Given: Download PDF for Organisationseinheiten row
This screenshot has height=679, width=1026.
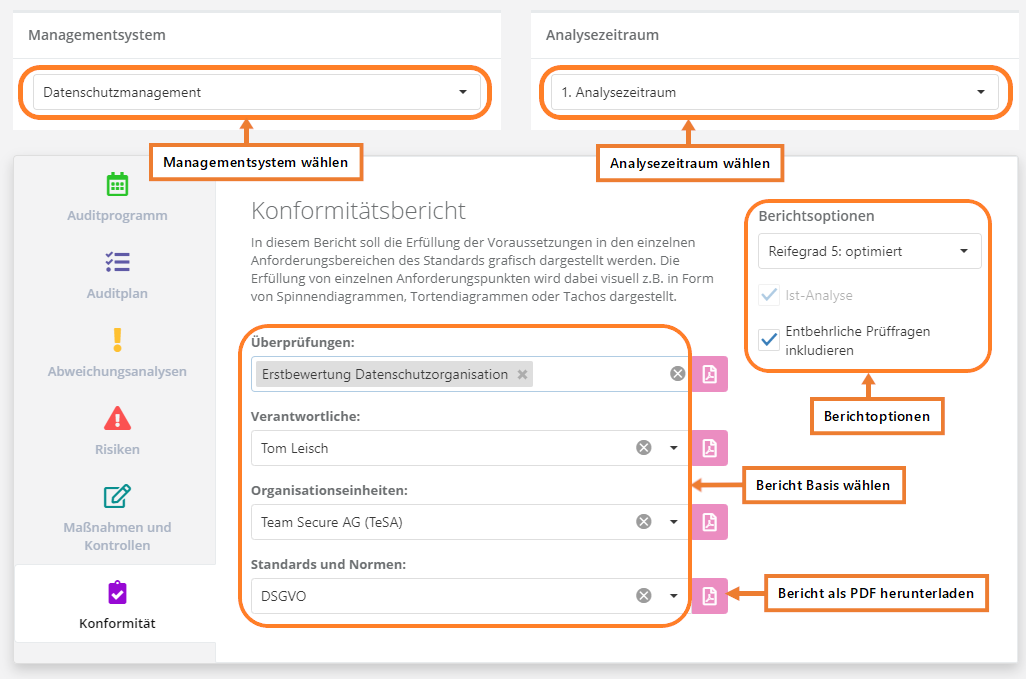Looking at the screenshot, I should 709,522.
